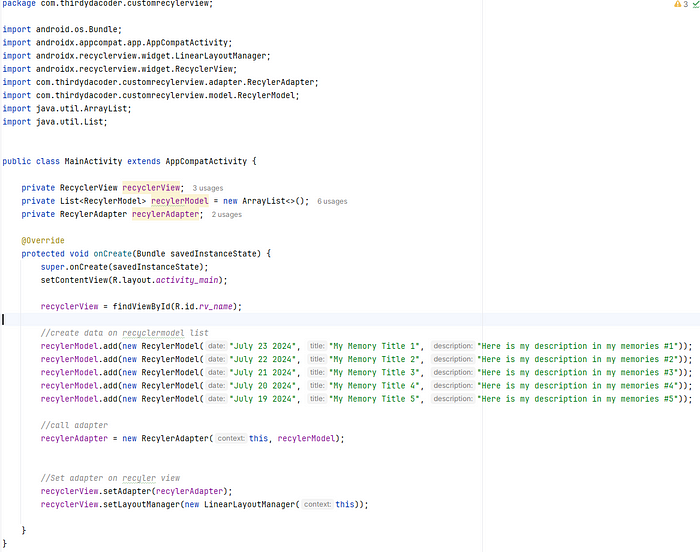Click LinearLayoutManager in the setLayoutManager call

click(x=250, y=504)
